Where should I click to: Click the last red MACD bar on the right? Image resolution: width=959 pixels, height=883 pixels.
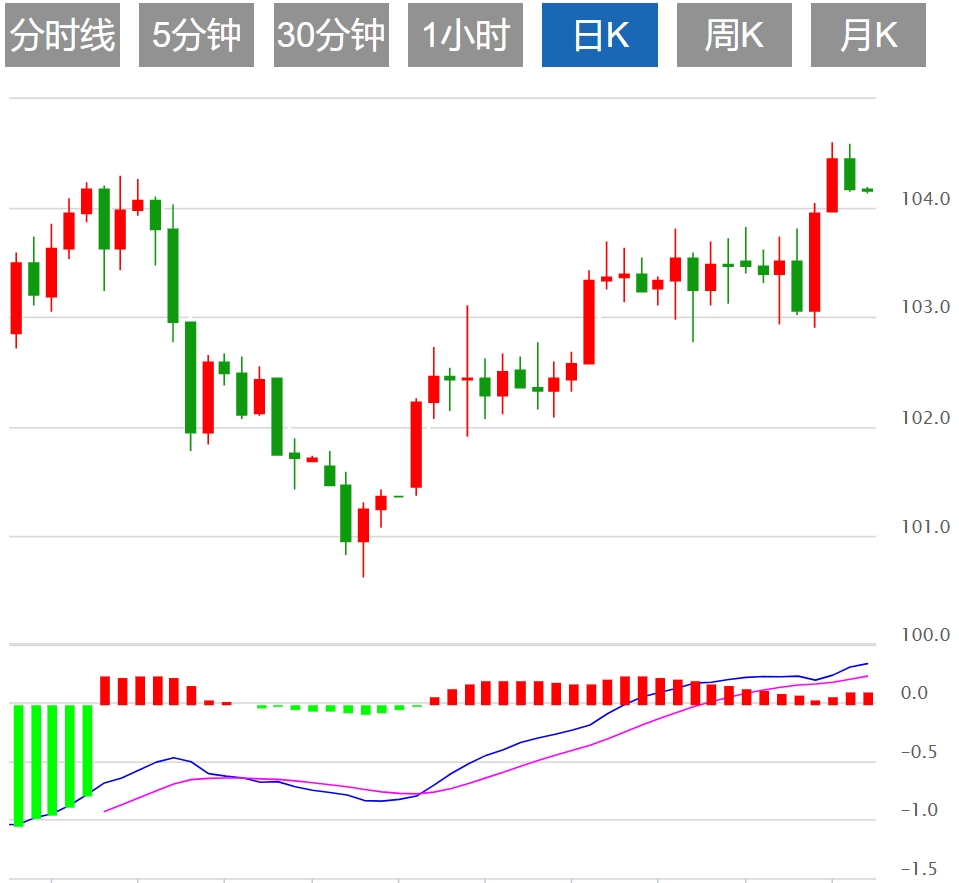pos(868,698)
